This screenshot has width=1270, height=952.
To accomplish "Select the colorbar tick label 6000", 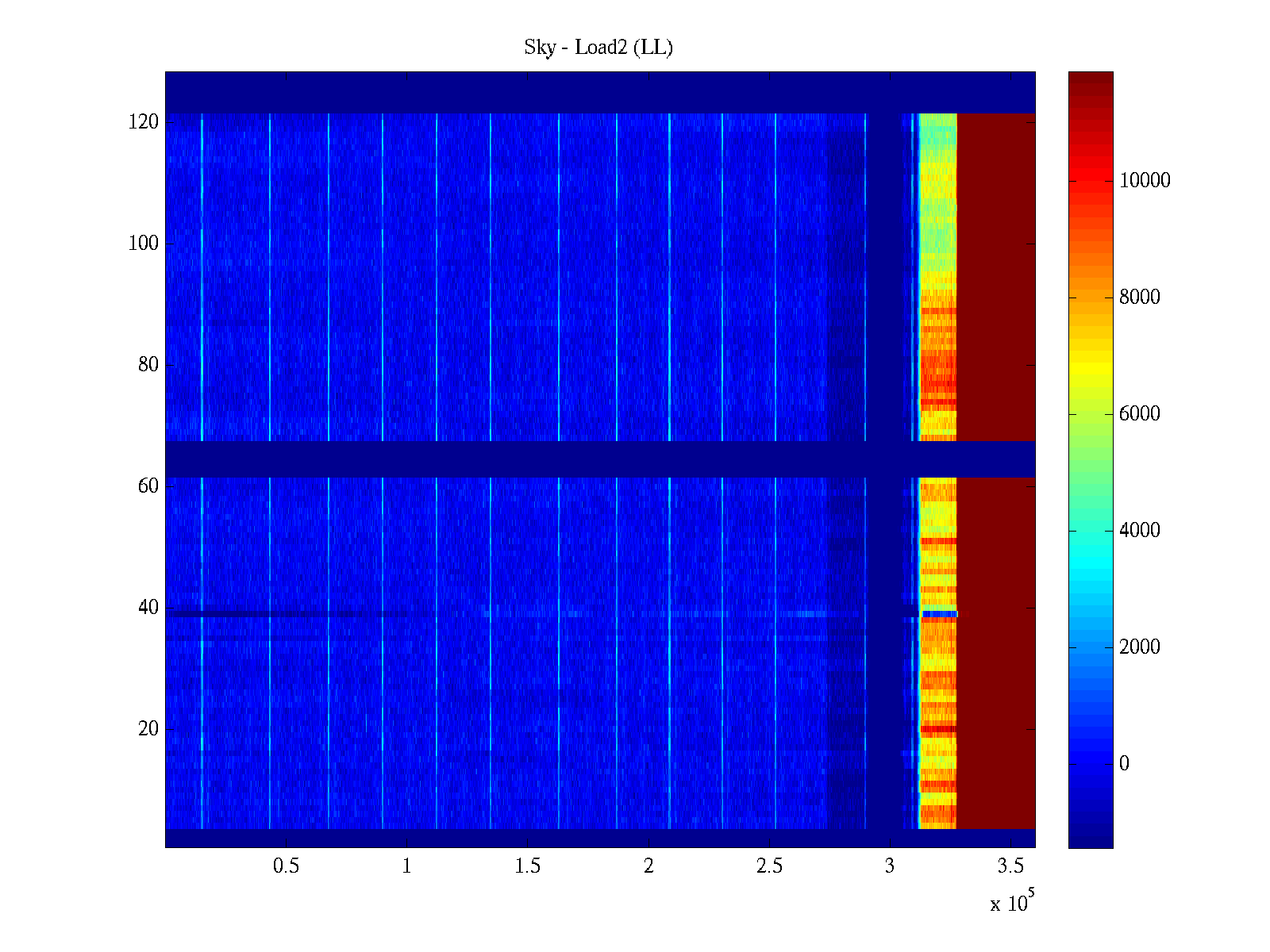I will pos(1139,414).
